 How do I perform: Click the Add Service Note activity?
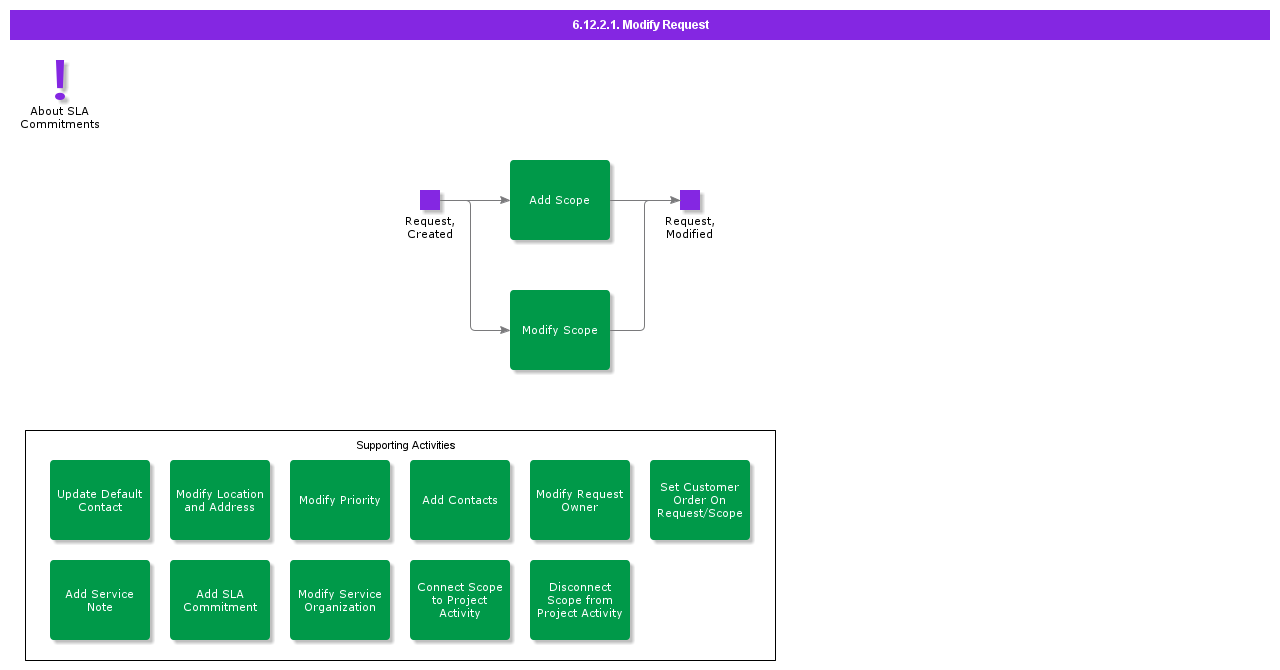click(x=100, y=600)
